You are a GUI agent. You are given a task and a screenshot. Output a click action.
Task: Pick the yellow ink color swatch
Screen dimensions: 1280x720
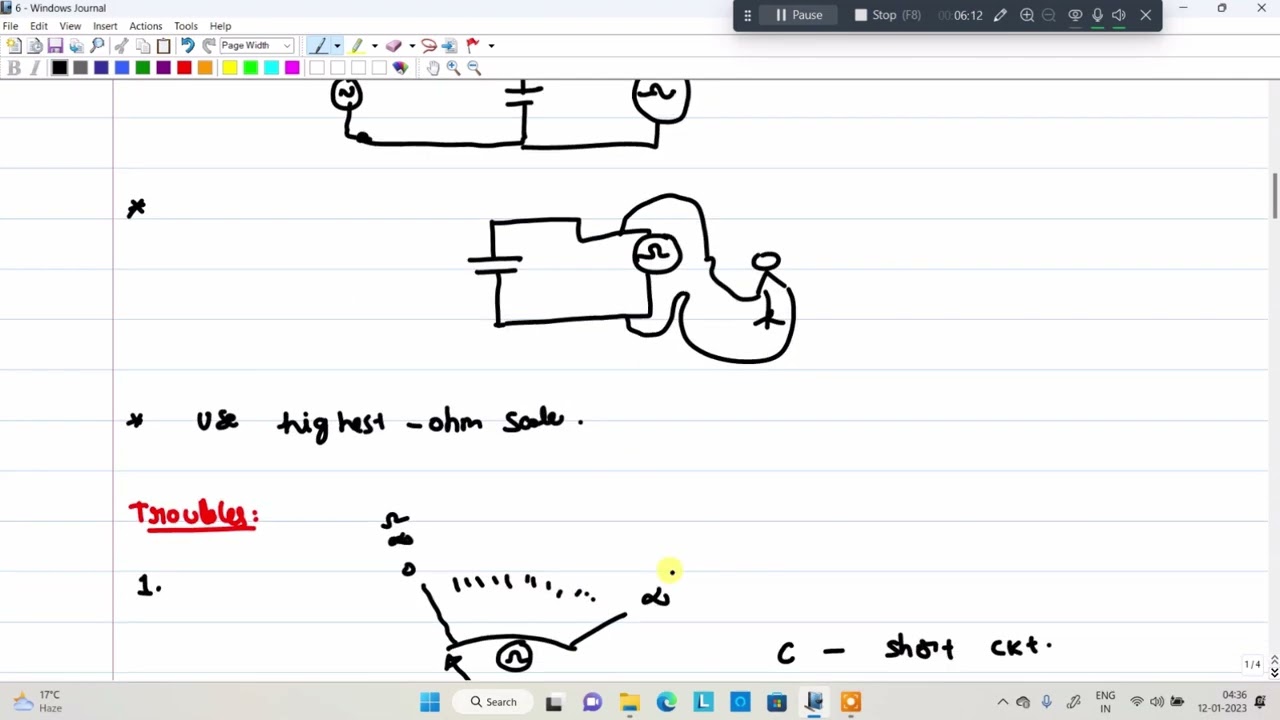point(229,68)
